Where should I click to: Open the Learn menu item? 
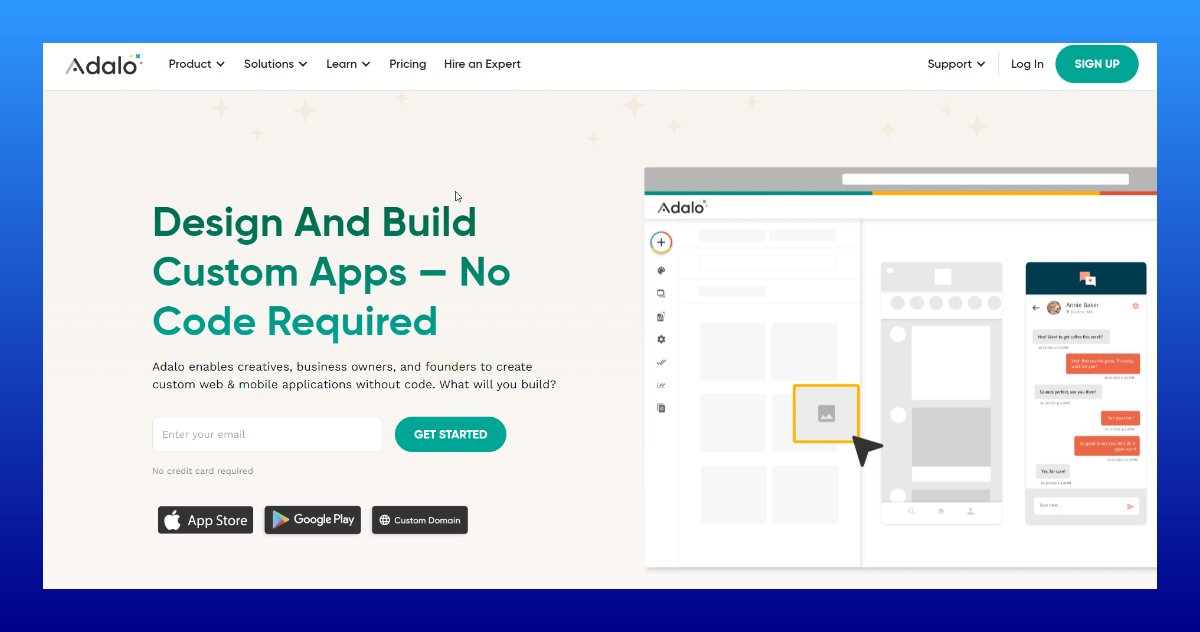(347, 64)
